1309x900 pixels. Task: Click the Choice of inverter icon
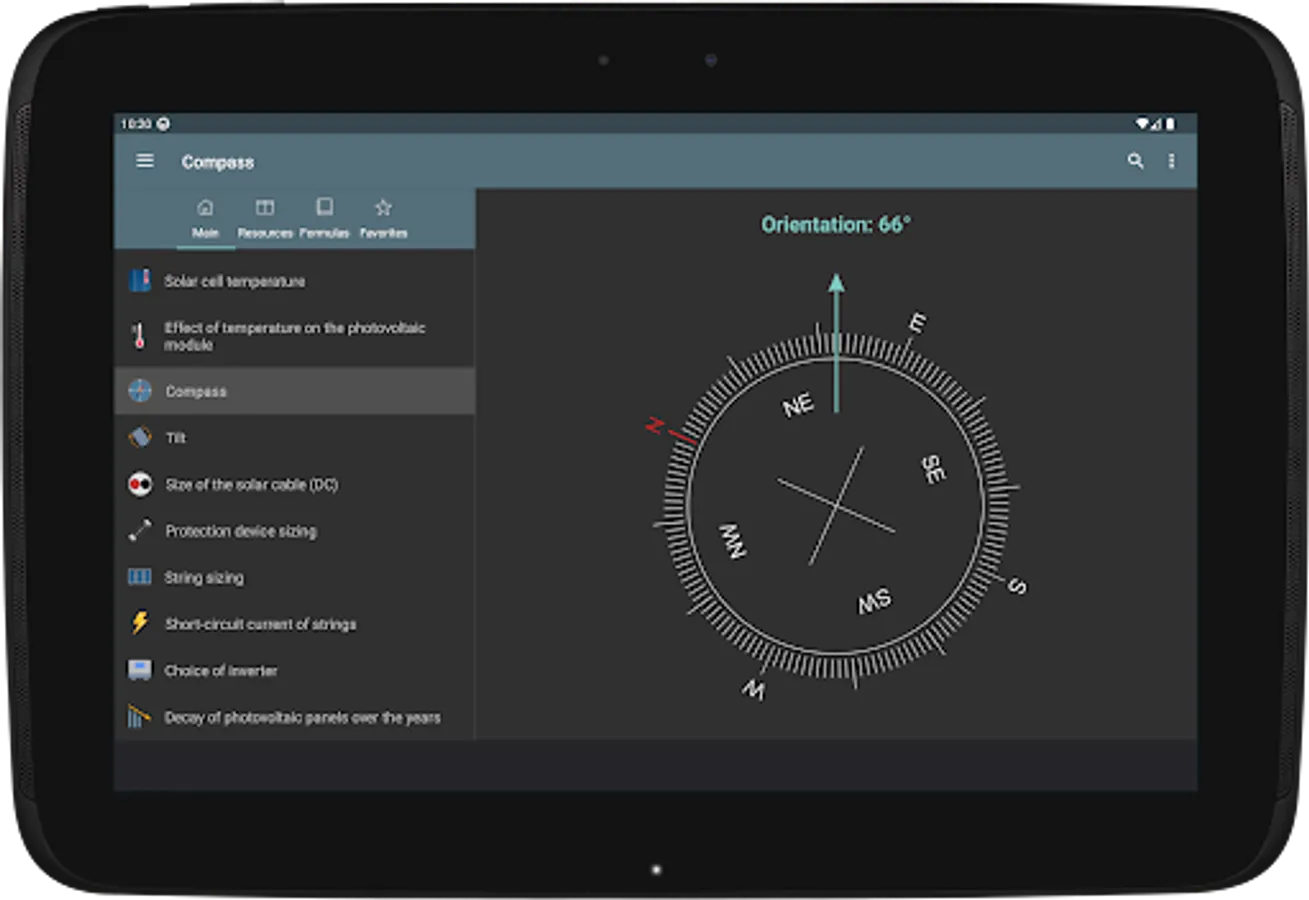point(140,670)
